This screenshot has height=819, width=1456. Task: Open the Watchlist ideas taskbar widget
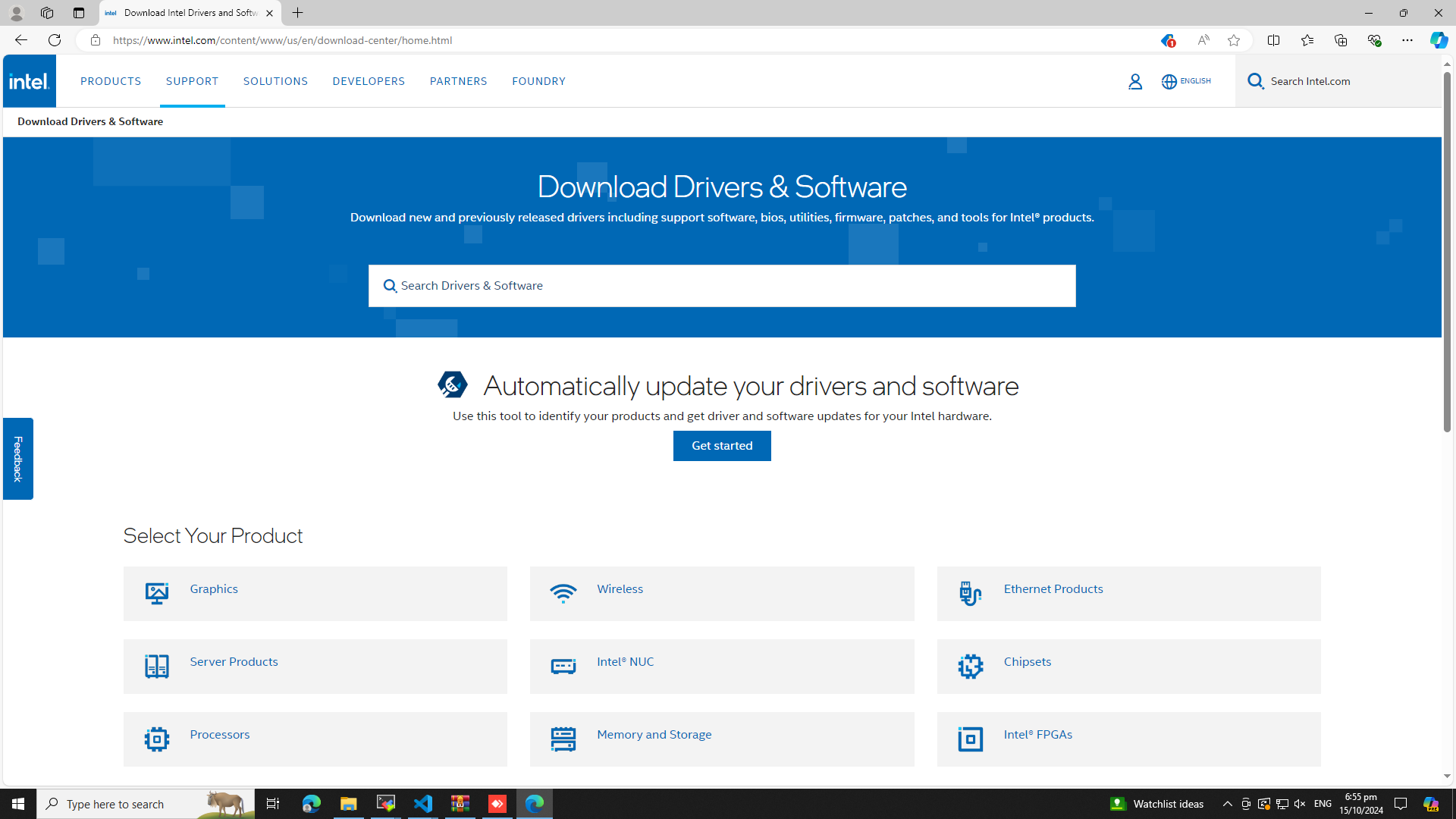(1157, 804)
